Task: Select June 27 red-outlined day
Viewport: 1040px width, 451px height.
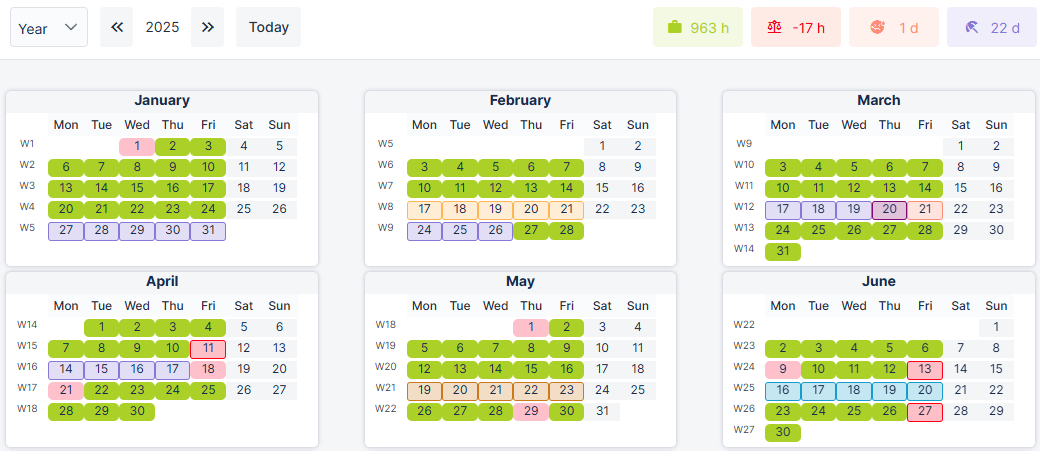Action: 925,411
